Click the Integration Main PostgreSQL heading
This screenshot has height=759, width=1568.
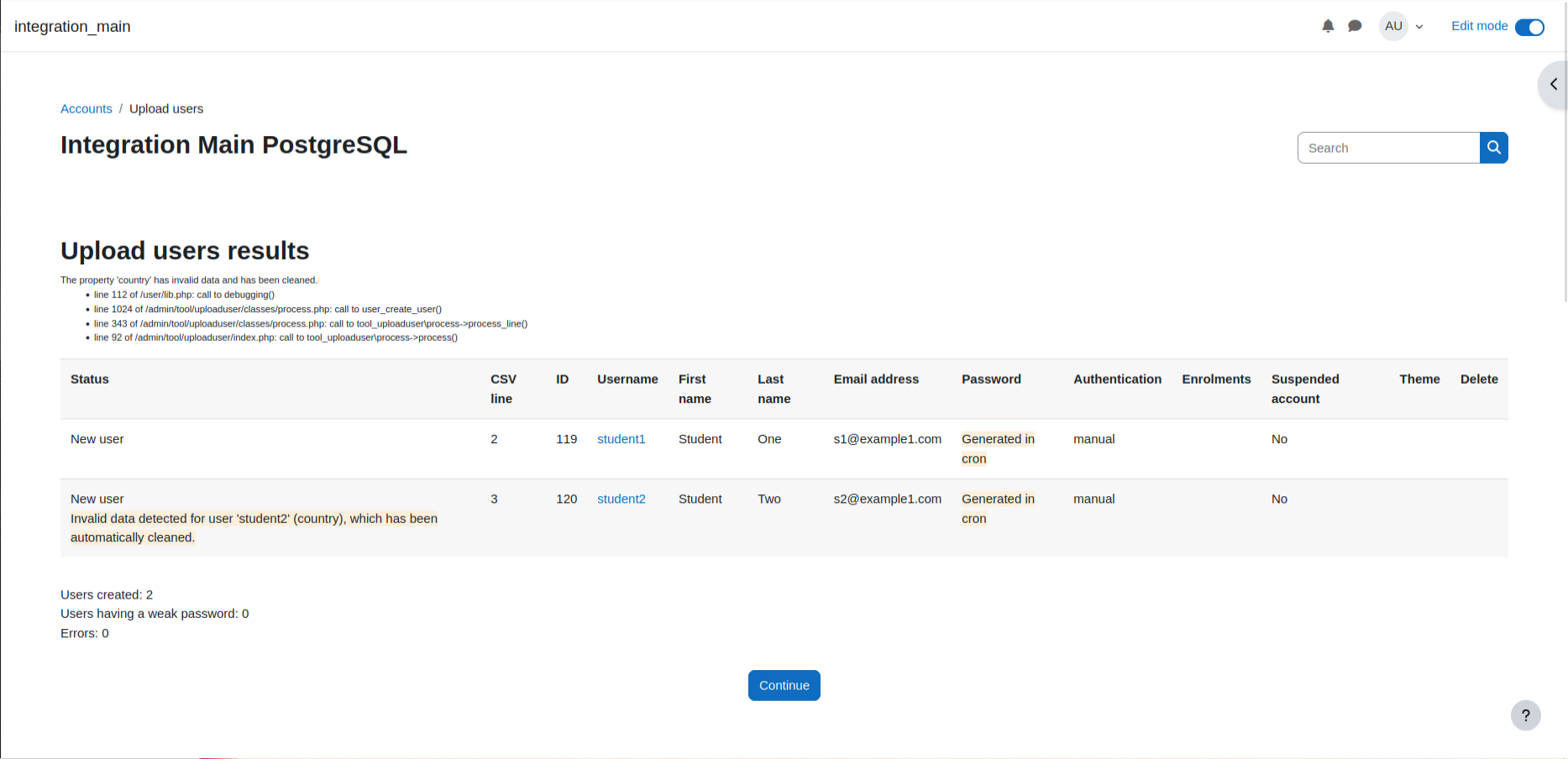click(x=233, y=144)
